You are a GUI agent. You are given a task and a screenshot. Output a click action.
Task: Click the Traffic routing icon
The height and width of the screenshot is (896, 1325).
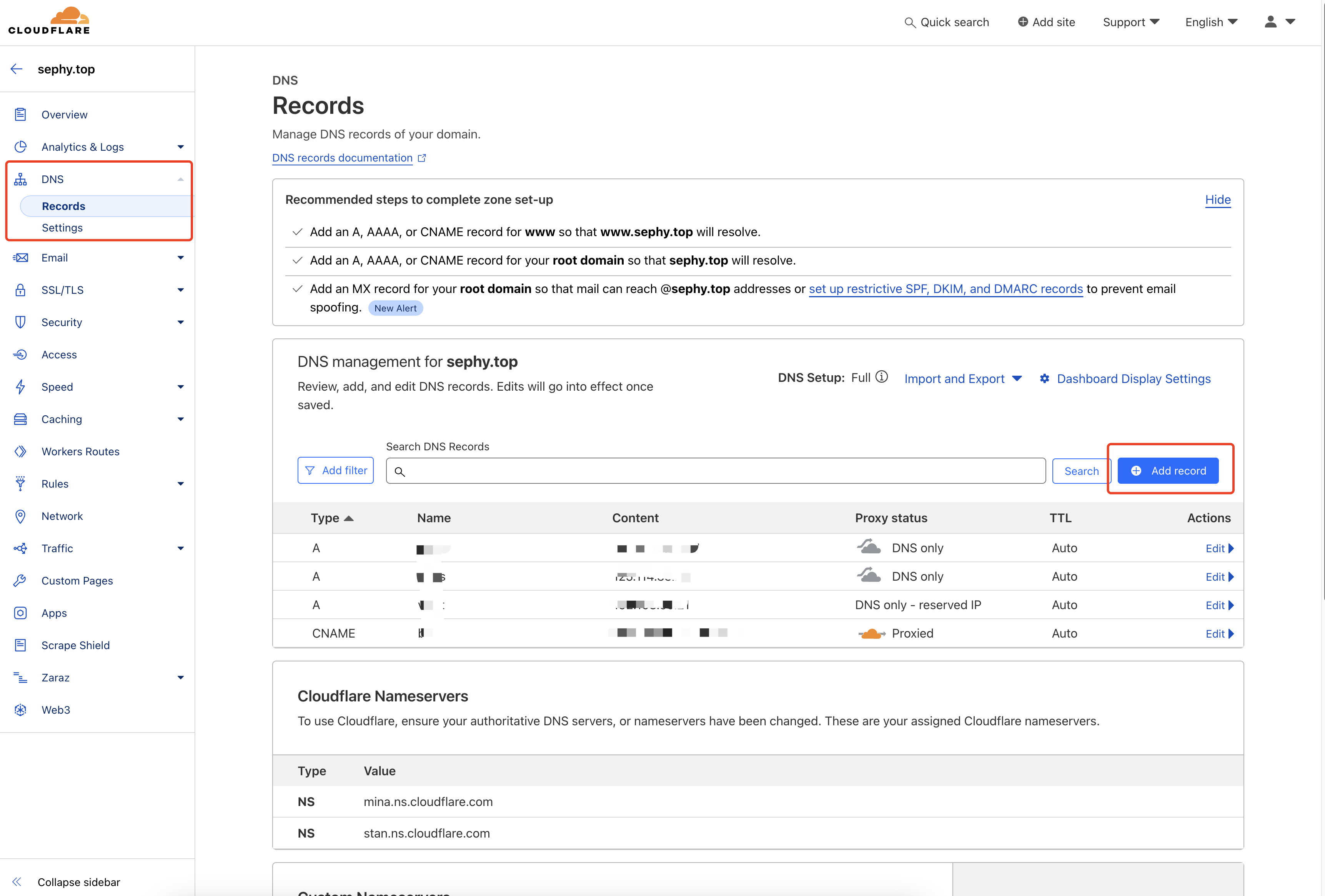point(20,549)
